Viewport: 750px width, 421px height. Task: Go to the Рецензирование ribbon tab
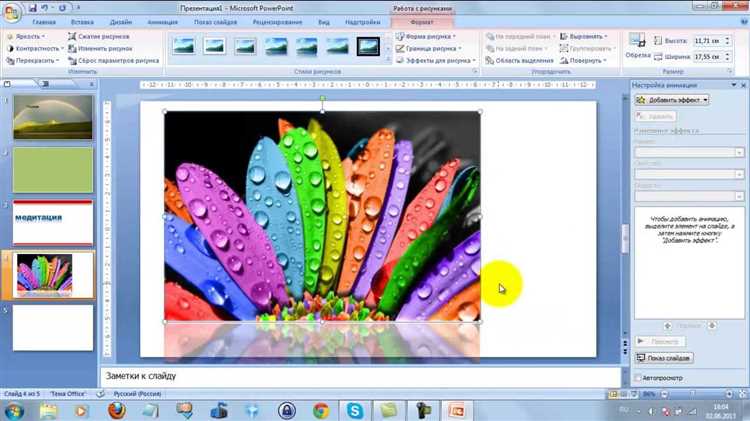pyautogui.click(x=277, y=22)
